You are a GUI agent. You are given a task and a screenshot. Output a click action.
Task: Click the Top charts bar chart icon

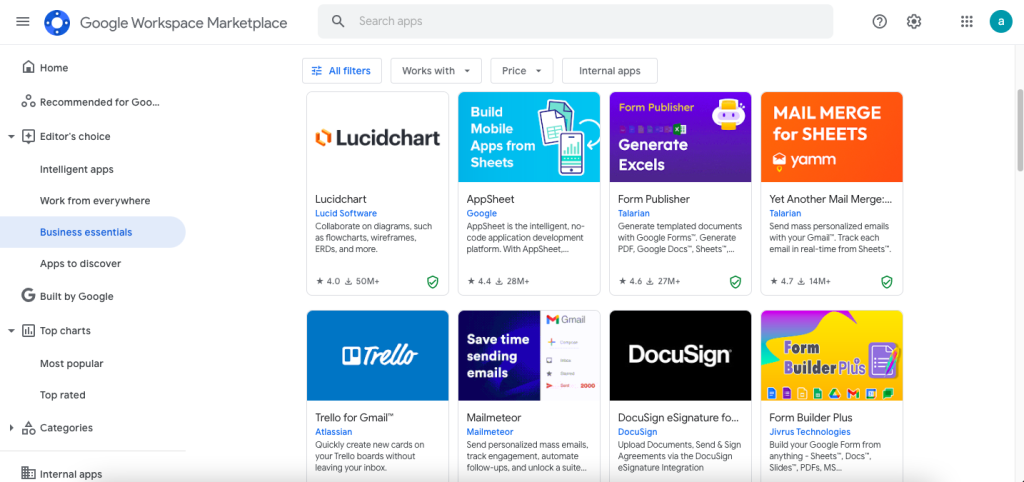pyautogui.click(x=28, y=330)
